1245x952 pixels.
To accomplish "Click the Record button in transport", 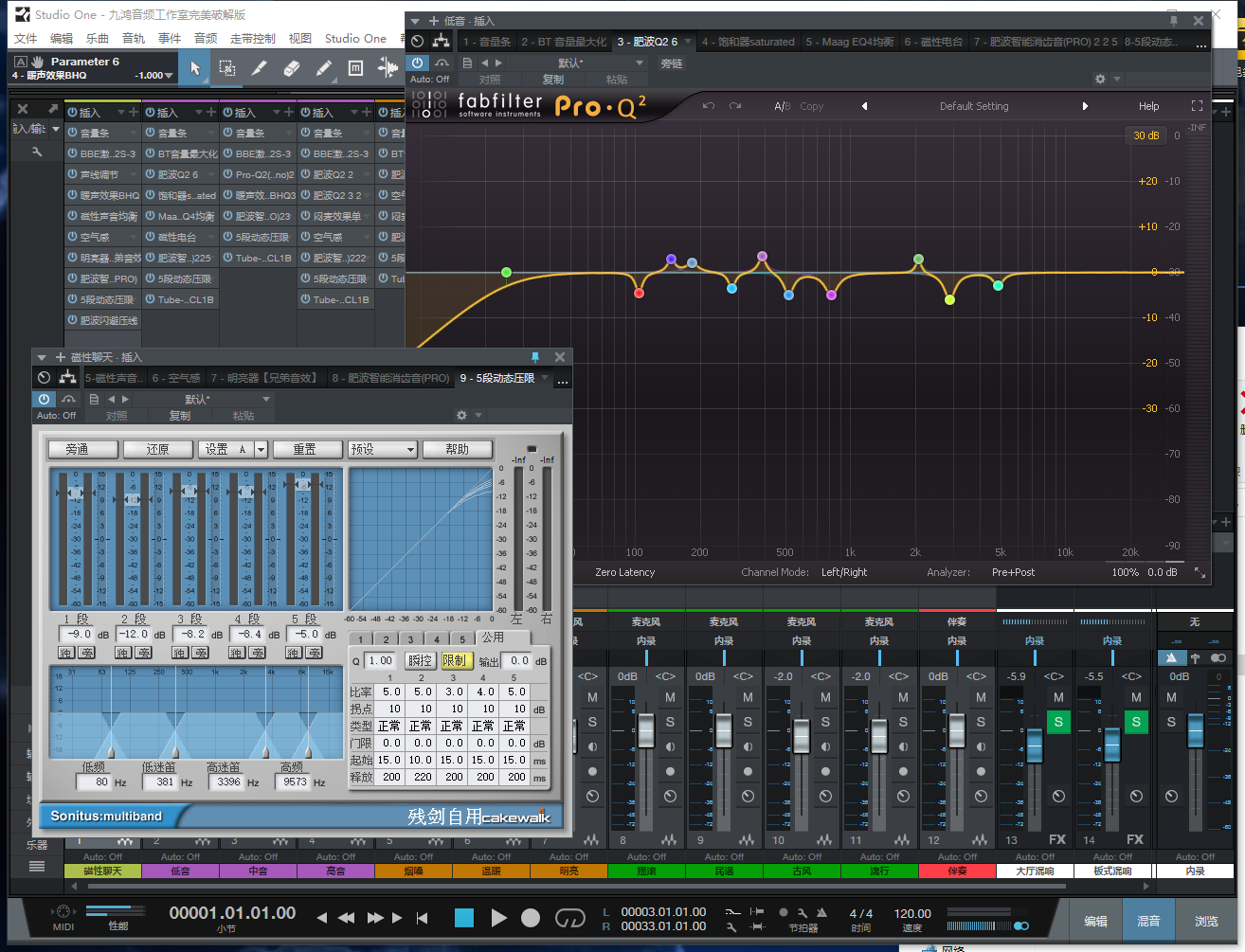I will (x=531, y=918).
